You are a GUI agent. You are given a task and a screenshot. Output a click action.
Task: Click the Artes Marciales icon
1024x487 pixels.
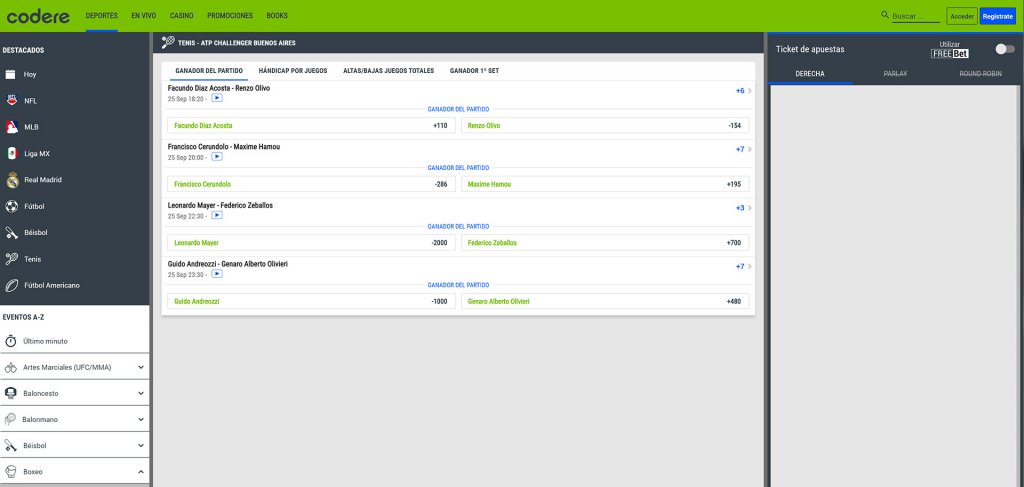coord(10,368)
